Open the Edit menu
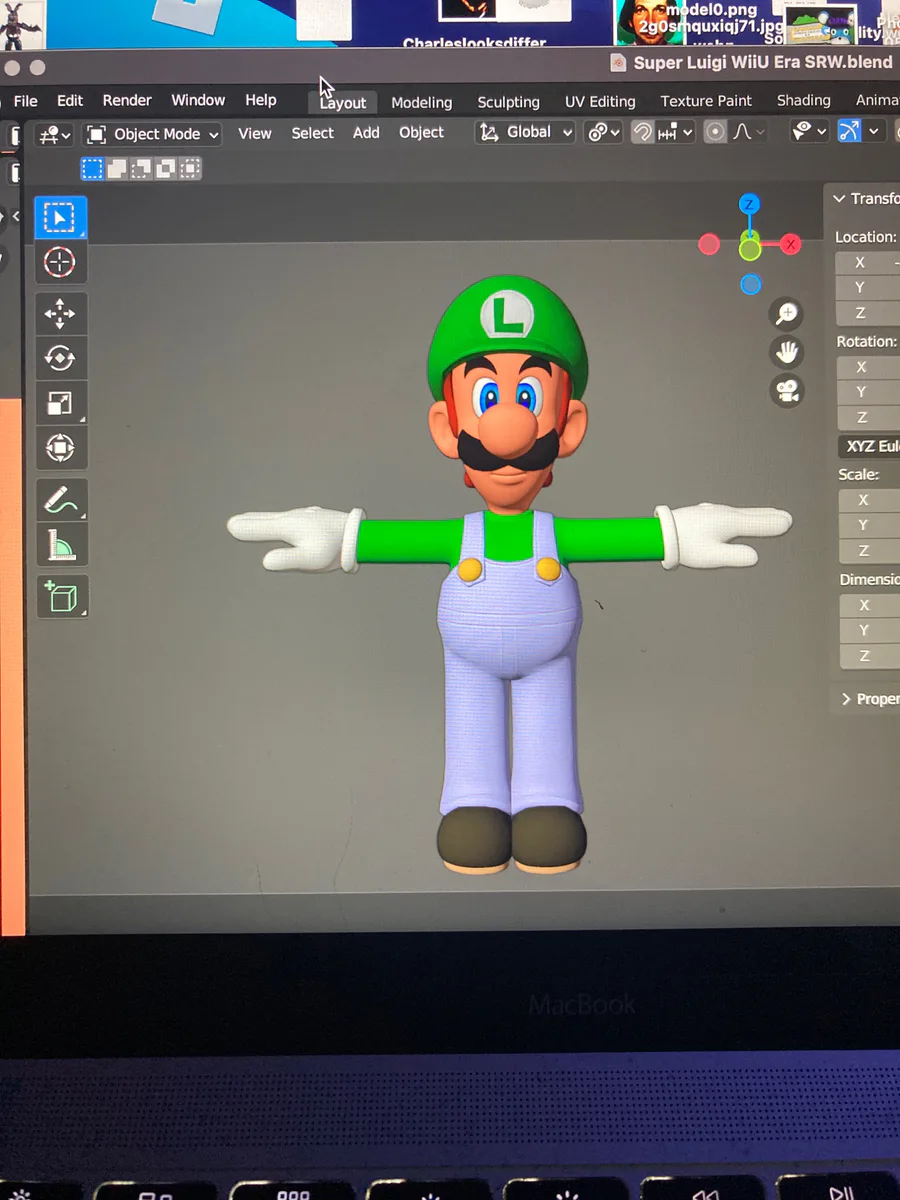 70,101
